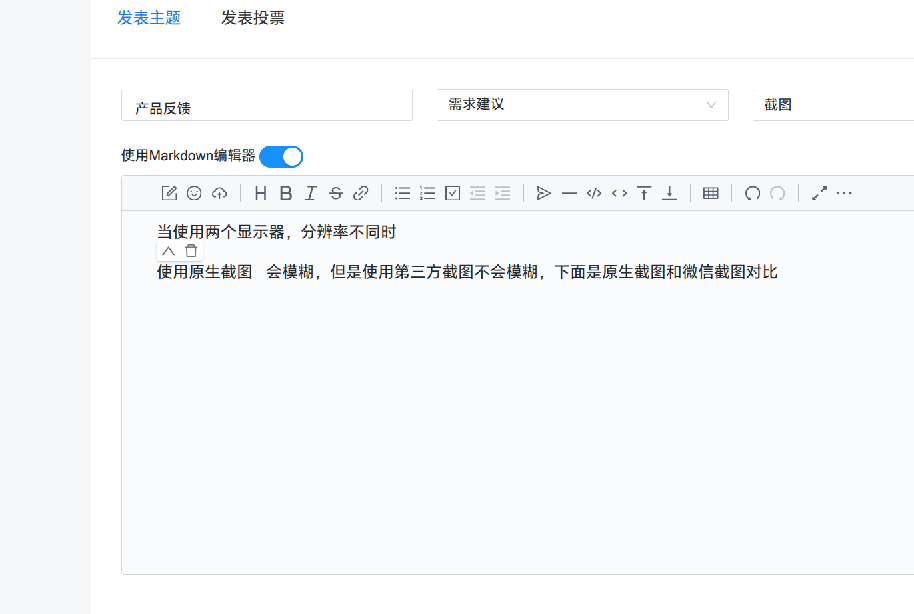Screen dimensions: 914x614
Task: Click the outdent icon
Action: (x=477, y=193)
